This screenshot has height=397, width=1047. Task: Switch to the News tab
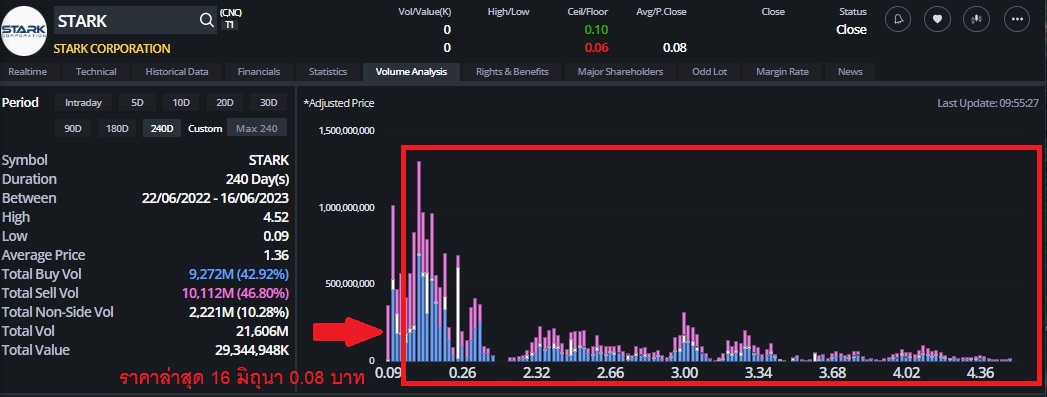coord(850,71)
